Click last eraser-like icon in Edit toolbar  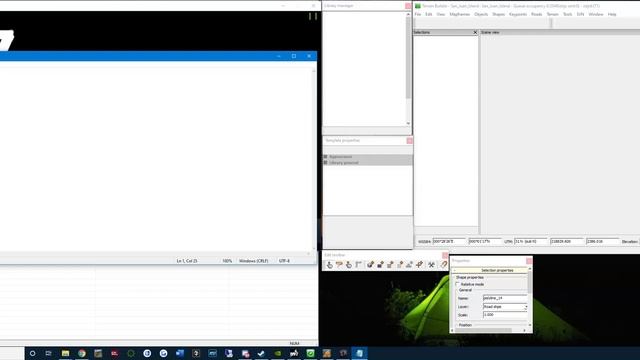443,265
